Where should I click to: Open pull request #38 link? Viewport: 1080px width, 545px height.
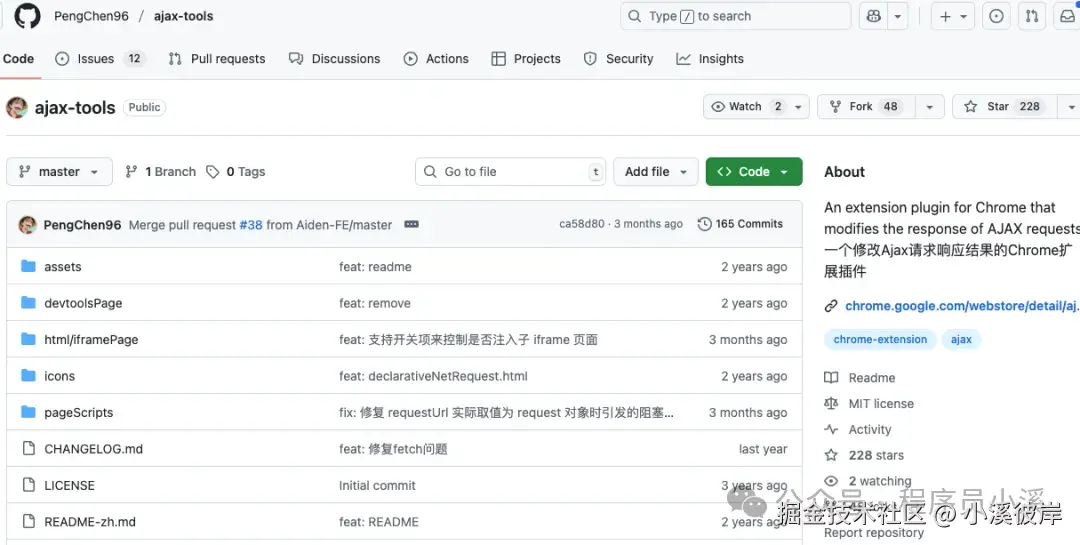tap(251, 225)
